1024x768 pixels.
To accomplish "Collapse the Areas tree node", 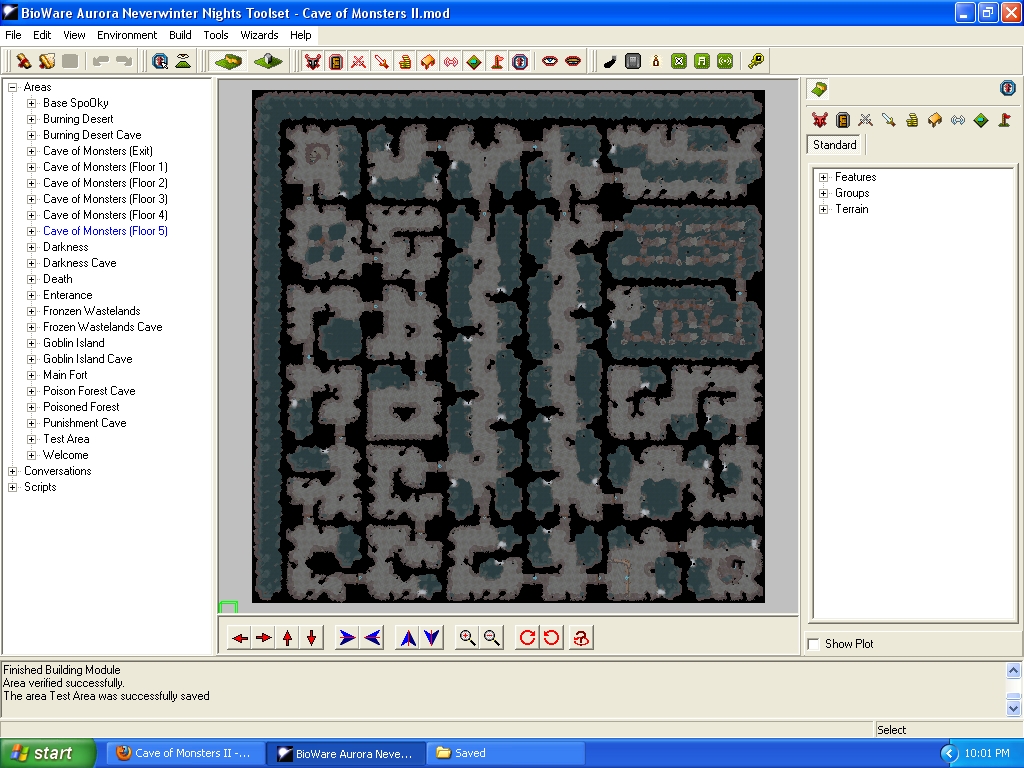I will tap(13, 87).
